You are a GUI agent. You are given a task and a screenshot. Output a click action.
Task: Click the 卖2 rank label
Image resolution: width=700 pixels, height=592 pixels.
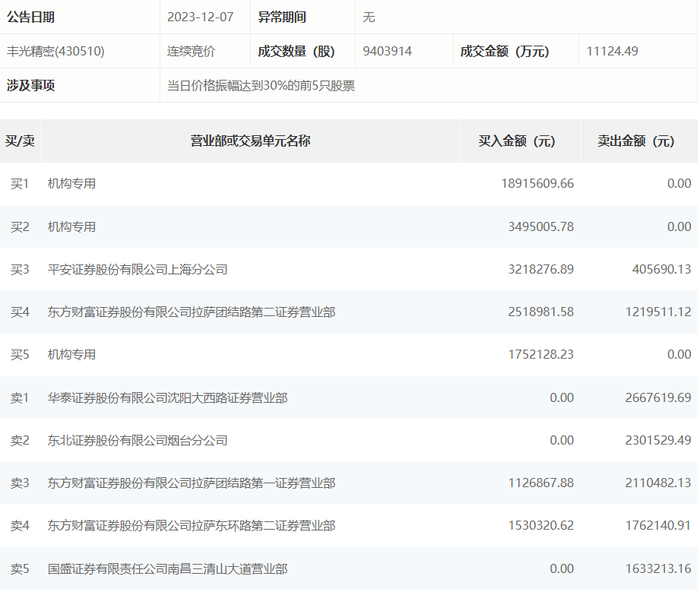tap(20, 440)
